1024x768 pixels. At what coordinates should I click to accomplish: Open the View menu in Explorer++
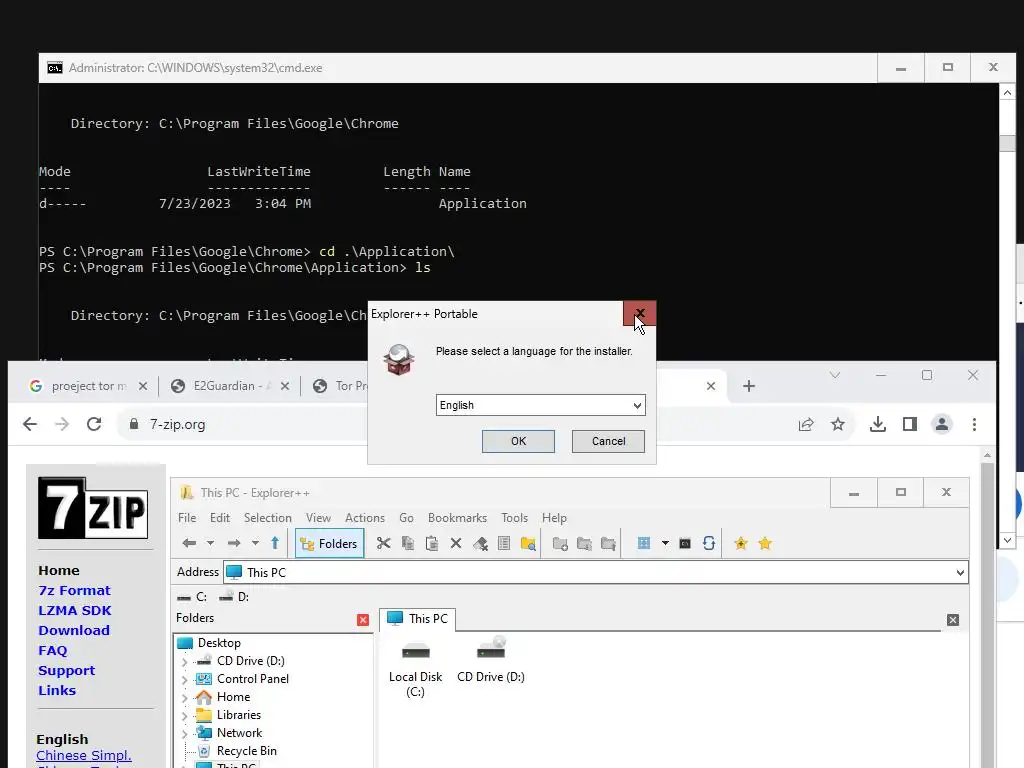point(318,518)
